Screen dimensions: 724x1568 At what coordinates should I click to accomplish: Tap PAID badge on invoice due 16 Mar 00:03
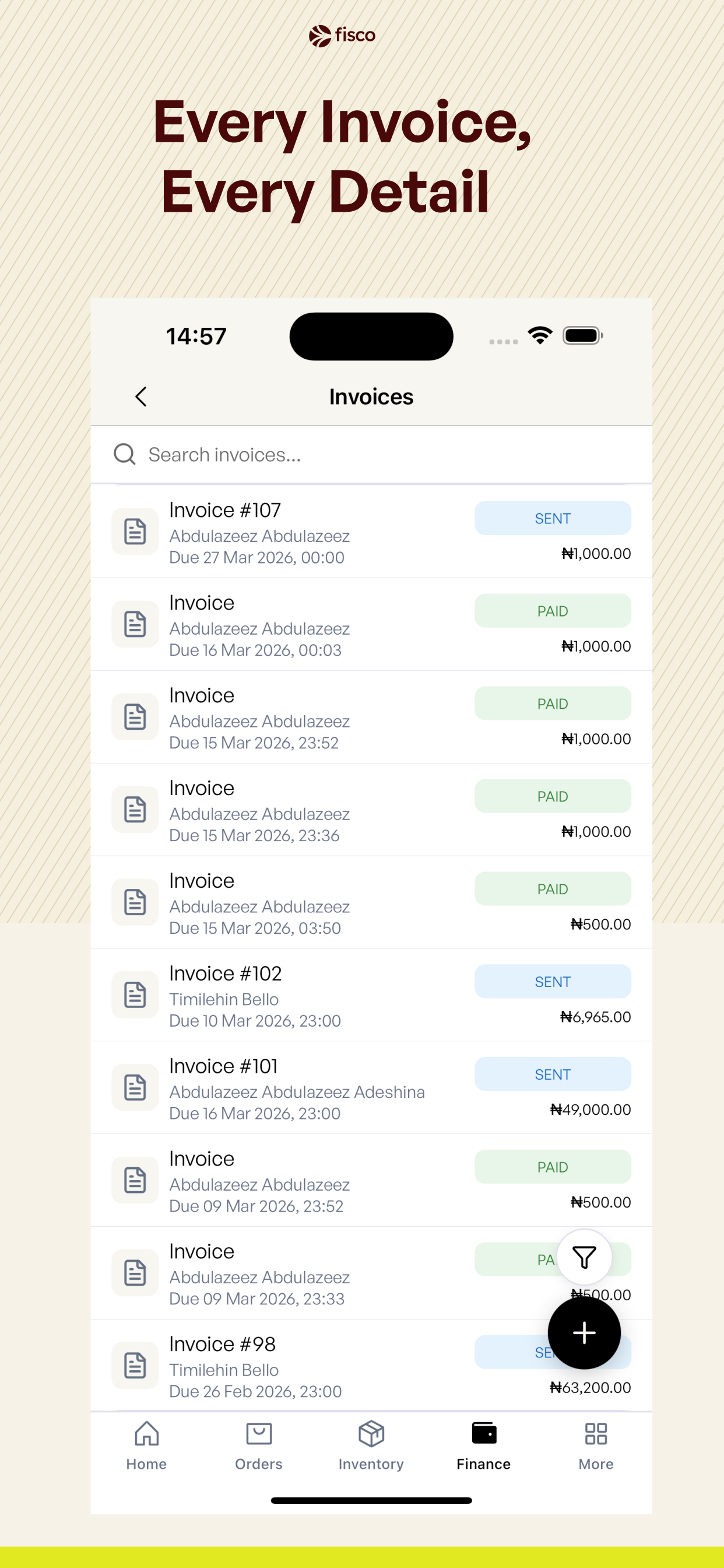click(553, 611)
